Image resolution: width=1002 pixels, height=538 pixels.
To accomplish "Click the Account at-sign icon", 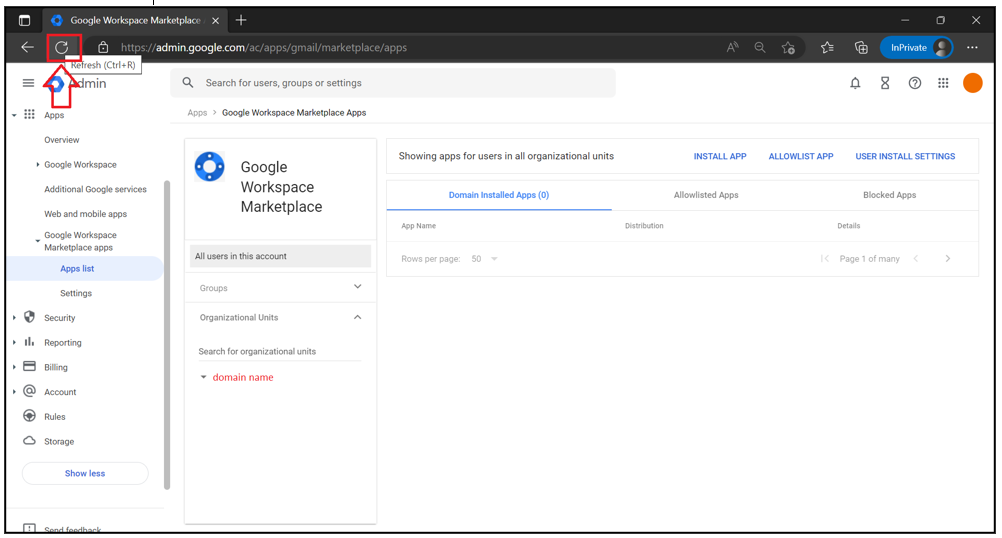I will [x=29, y=391].
